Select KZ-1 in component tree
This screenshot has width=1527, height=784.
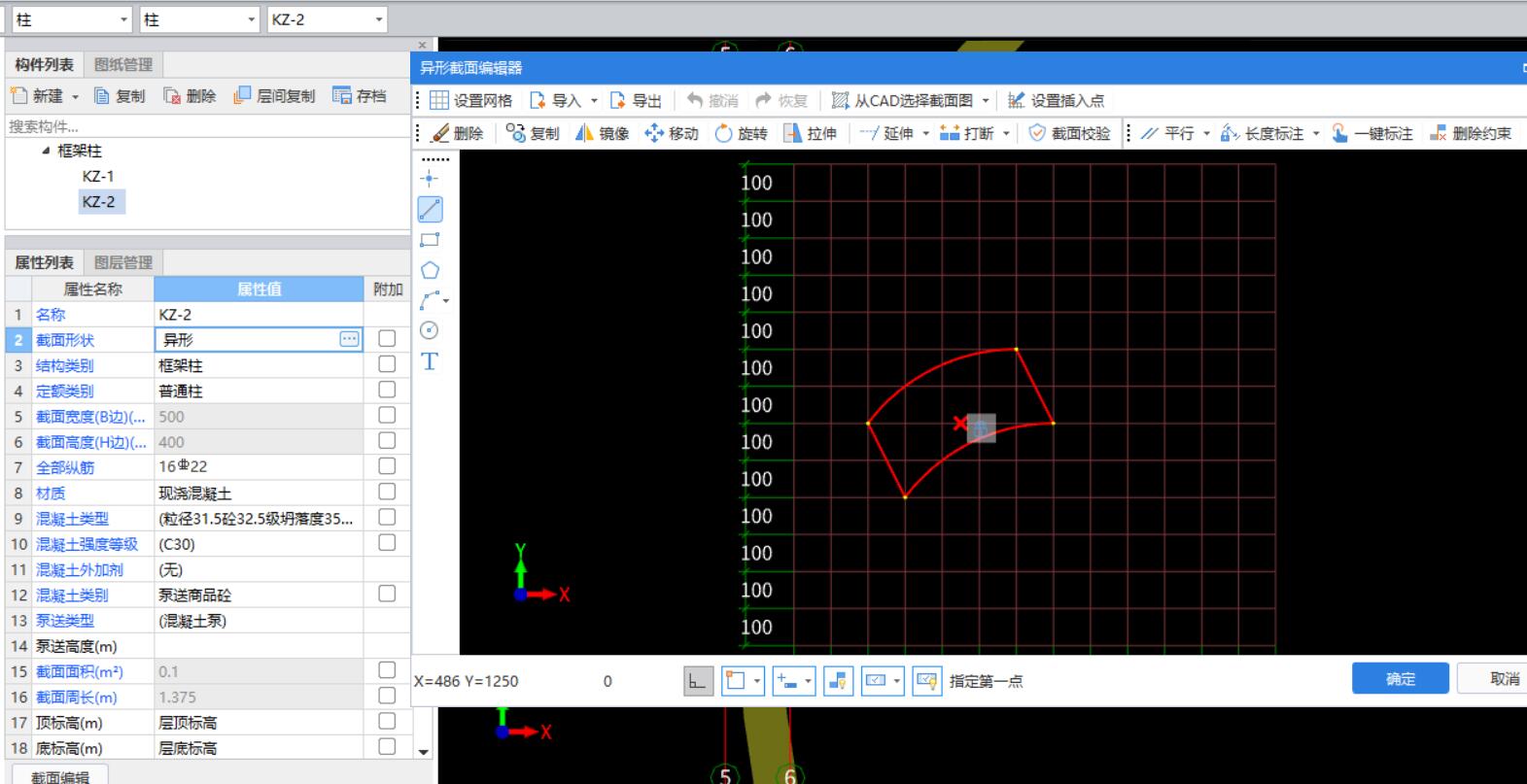pos(98,176)
